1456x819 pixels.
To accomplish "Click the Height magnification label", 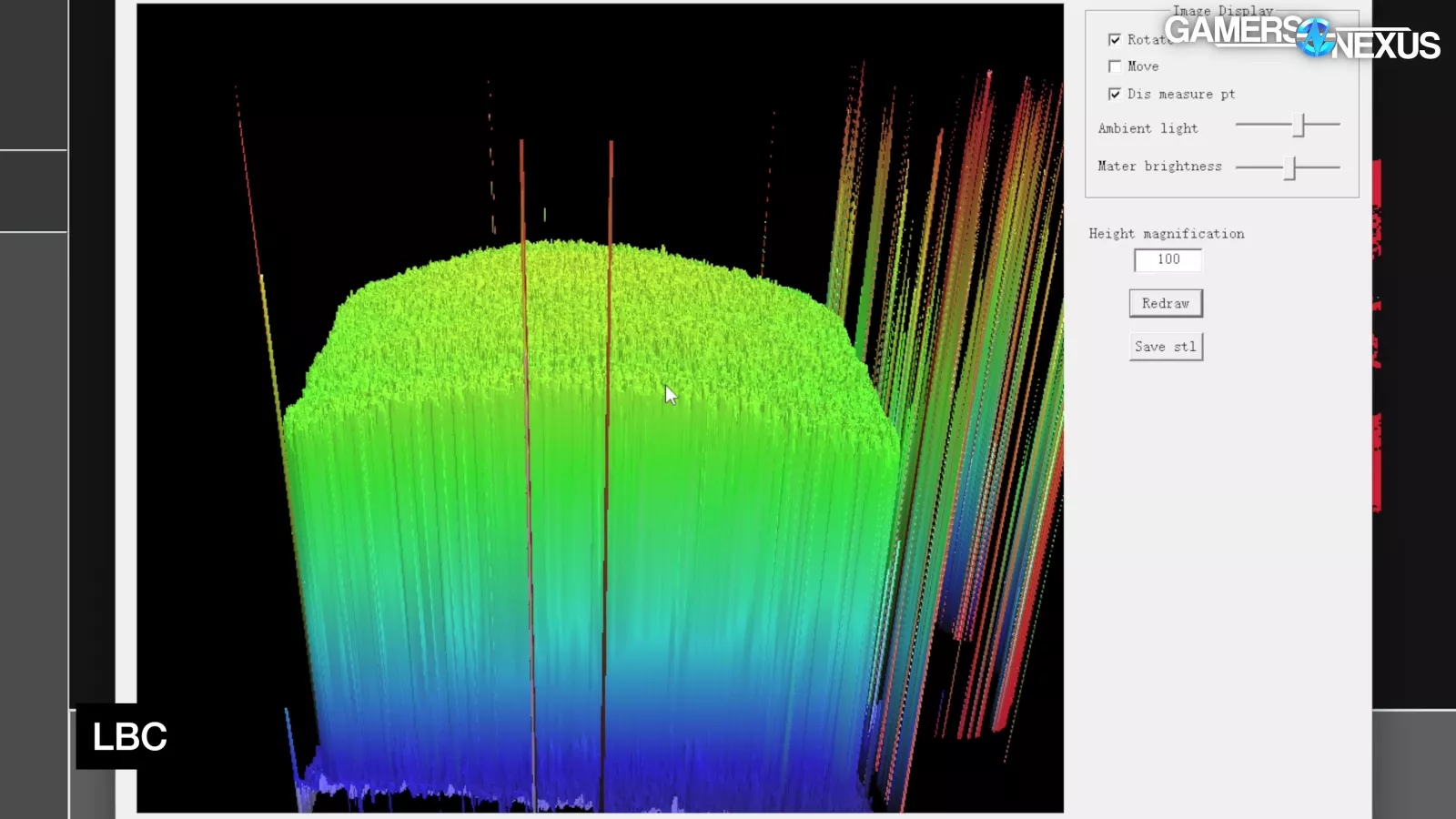I will [x=1166, y=234].
